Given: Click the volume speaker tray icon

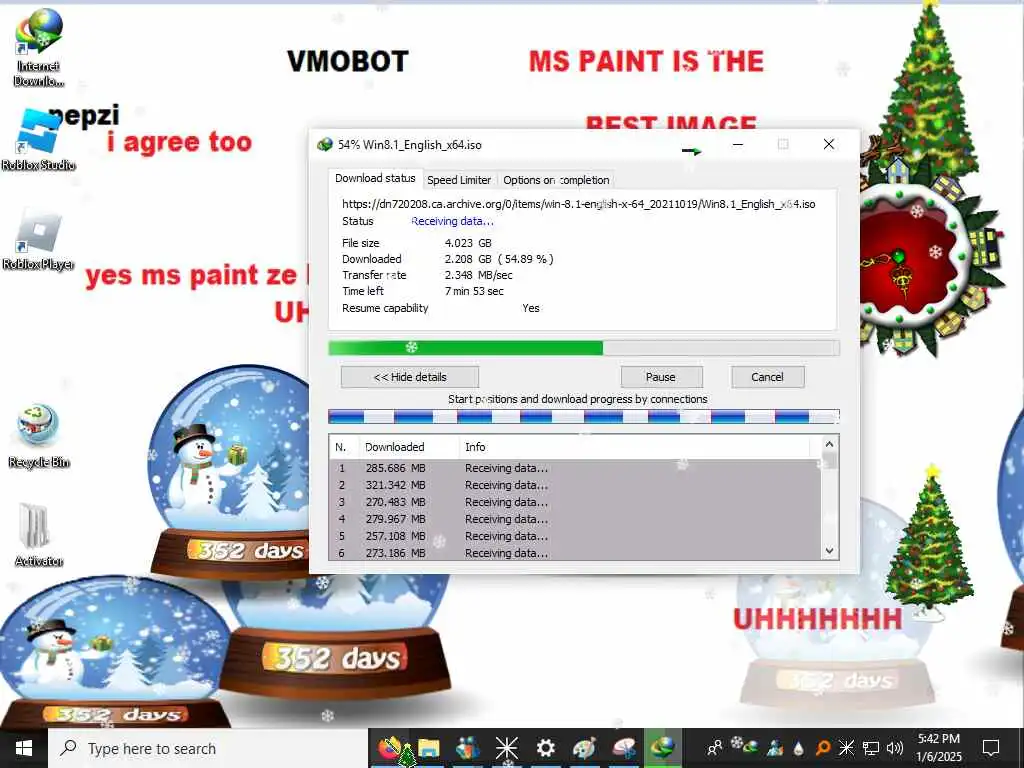Looking at the screenshot, I should (895, 748).
